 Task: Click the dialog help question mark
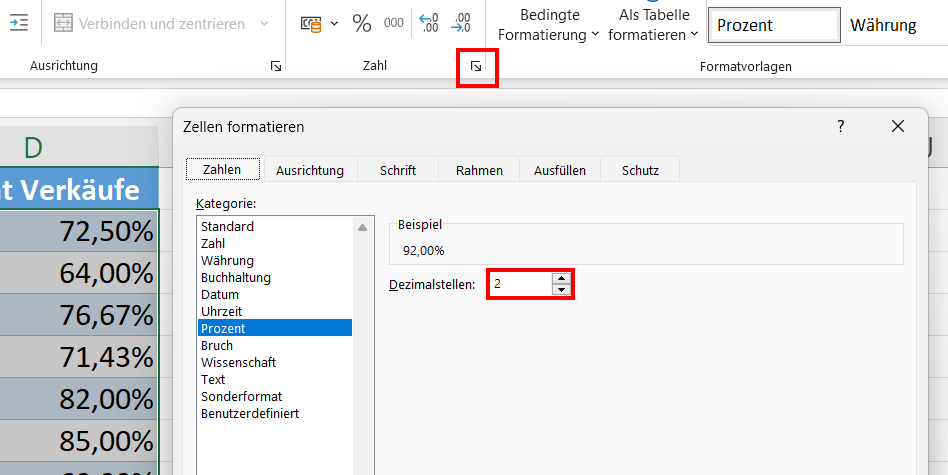tap(841, 126)
